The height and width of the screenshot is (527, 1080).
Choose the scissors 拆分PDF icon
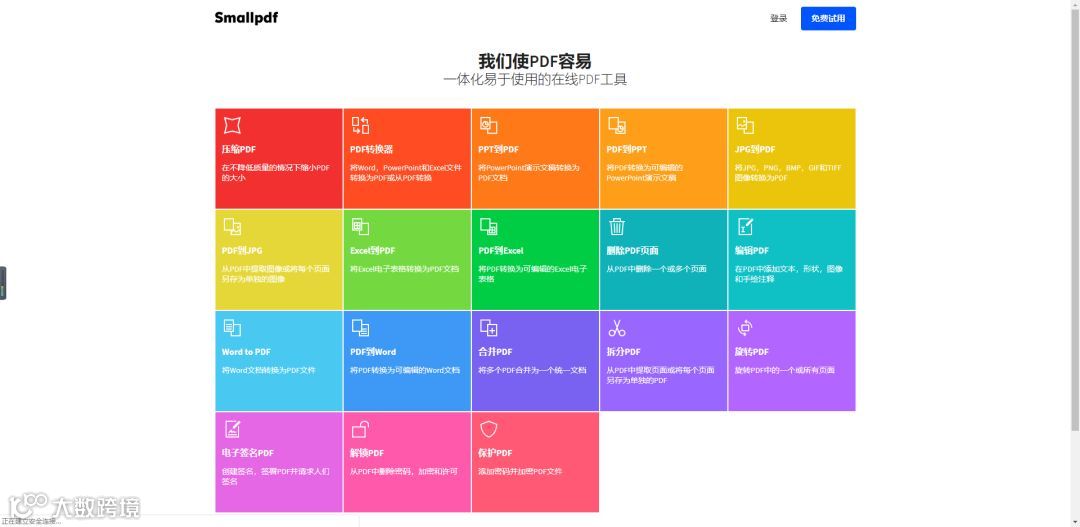pyautogui.click(x=616, y=328)
